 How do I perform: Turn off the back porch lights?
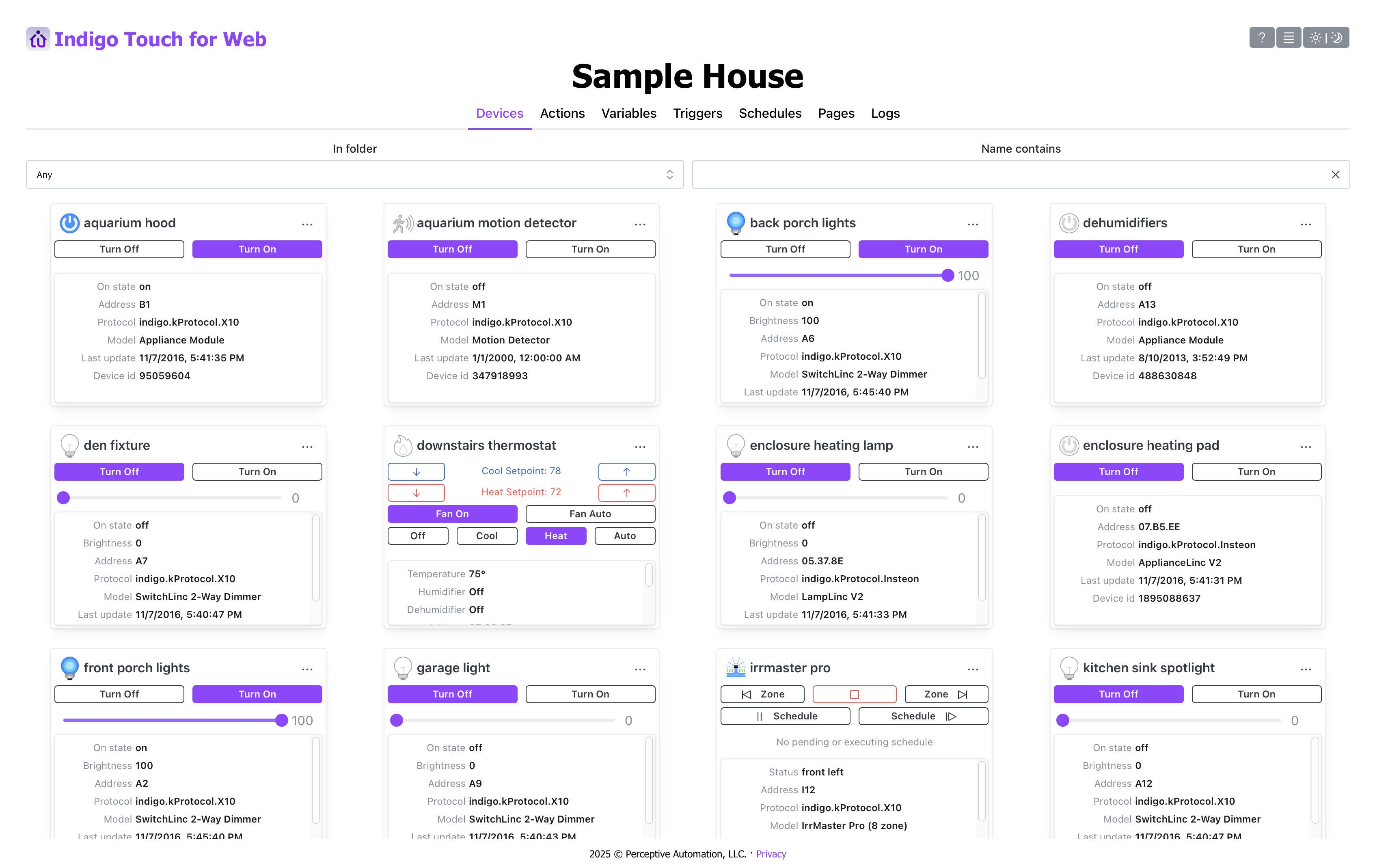[x=785, y=249]
